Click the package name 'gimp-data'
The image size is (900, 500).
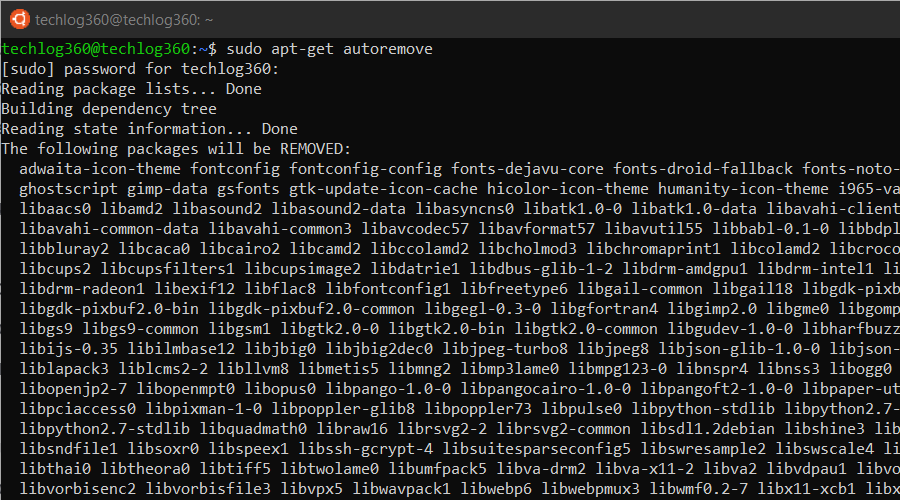coord(167,189)
